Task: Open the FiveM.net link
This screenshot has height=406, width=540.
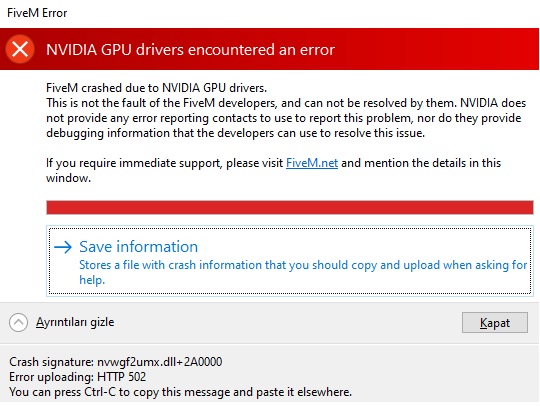Action: 312,163
